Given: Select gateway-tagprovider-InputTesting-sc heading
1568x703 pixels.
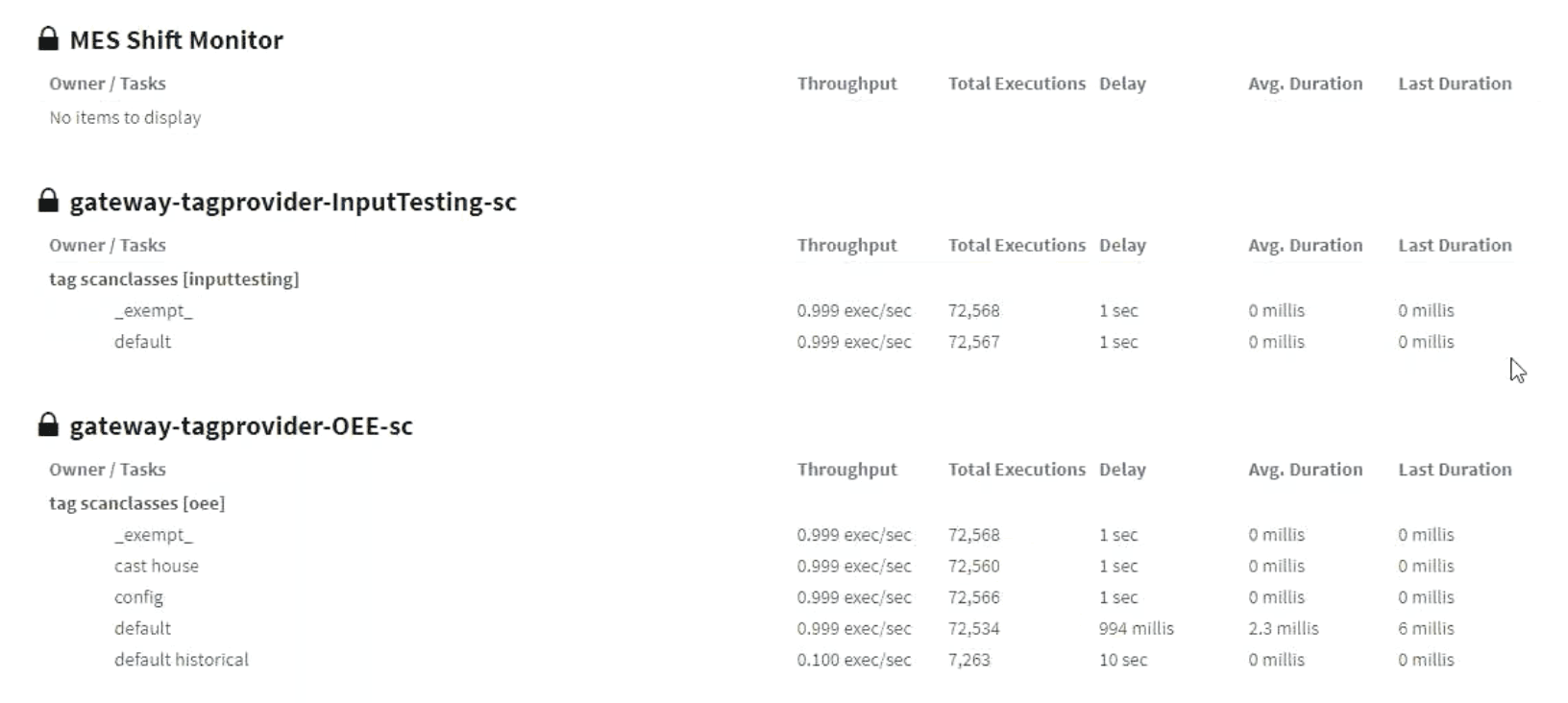Looking at the screenshot, I should [x=293, y=202].
